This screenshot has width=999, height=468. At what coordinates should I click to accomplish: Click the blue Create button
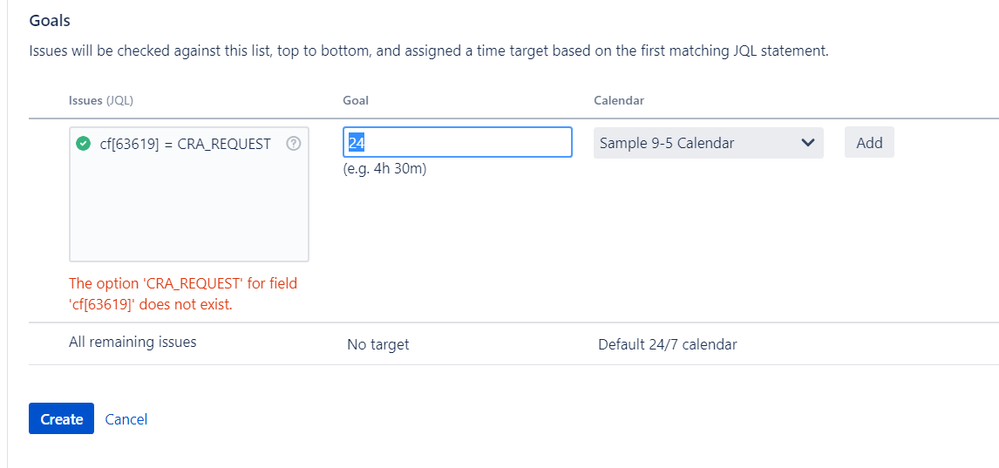click(x=61, y=419)
